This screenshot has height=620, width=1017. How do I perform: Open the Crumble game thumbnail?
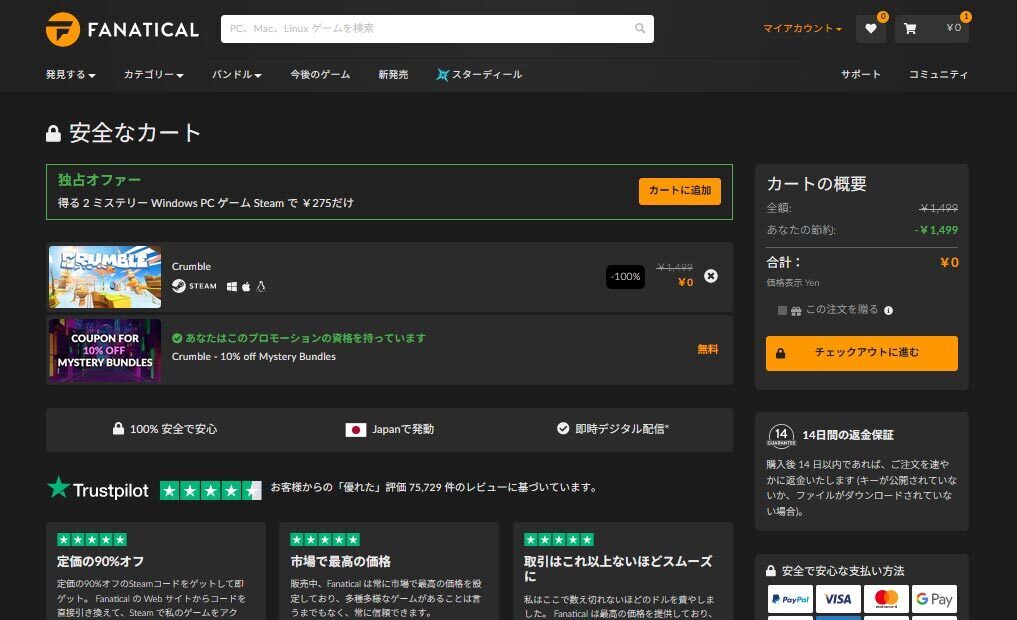105,277
